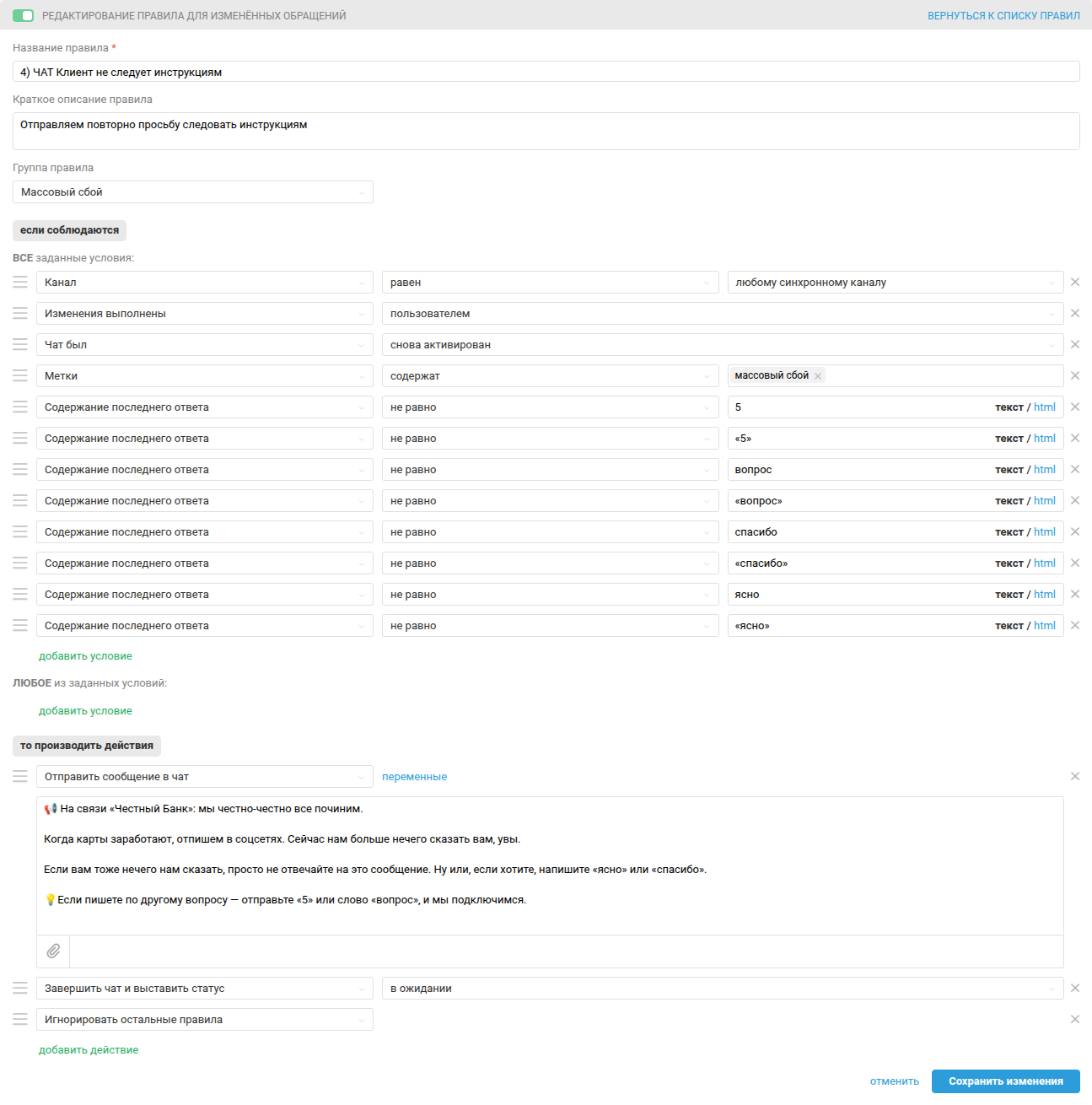Toggle the rule enabled switch

point(24,16)
